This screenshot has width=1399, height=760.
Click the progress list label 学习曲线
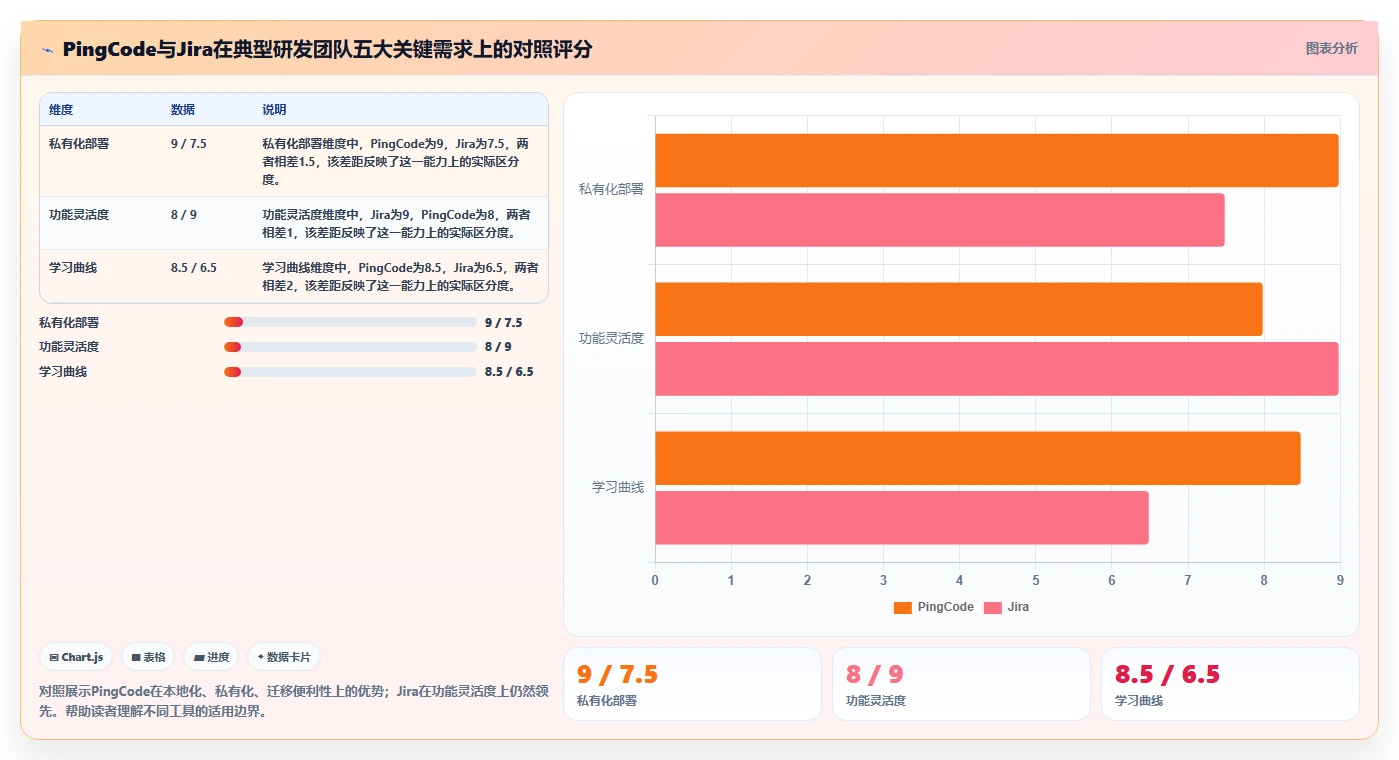pos(63,372)
